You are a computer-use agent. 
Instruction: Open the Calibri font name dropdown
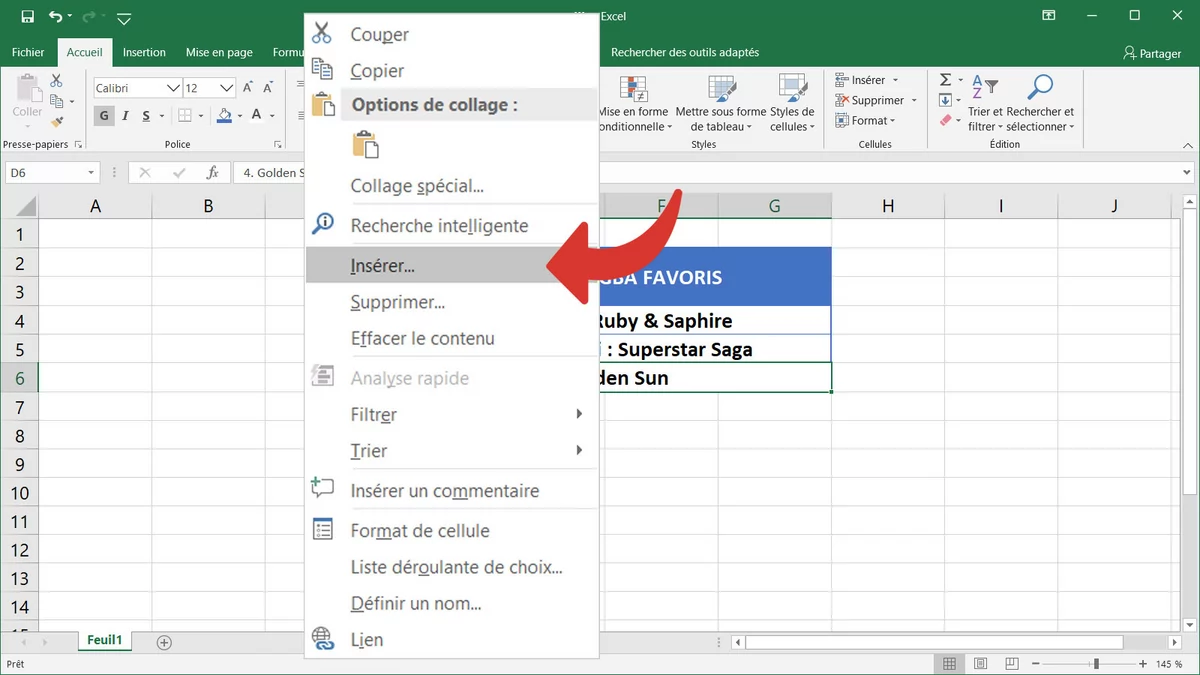coord(173,88)
